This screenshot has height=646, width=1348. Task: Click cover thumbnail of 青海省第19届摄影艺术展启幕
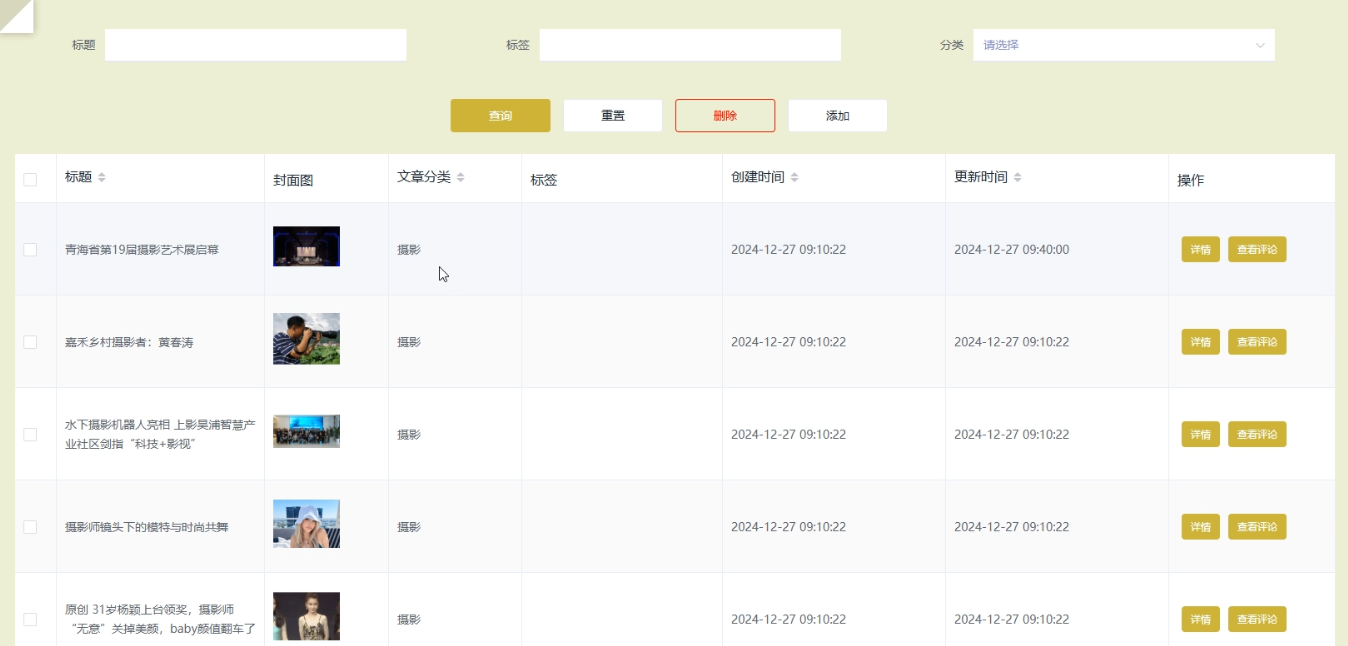[x=306, y=246]
